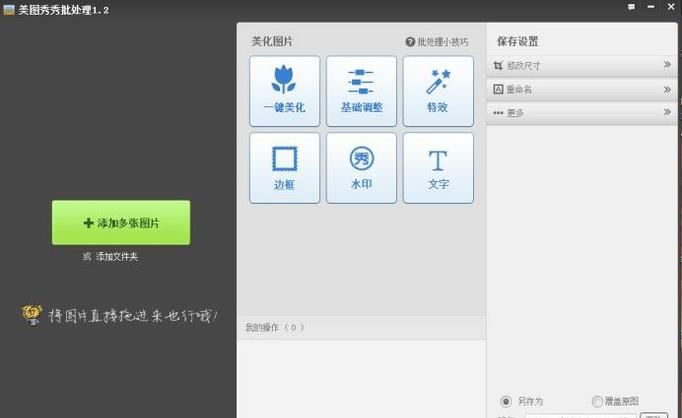
Task: Select the 覆盖原图 overwrite original radio button
Action: coord(597,401)
